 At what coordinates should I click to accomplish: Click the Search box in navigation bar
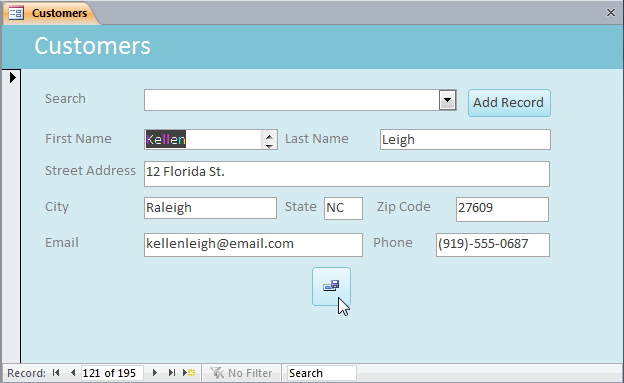click(321, 373)
